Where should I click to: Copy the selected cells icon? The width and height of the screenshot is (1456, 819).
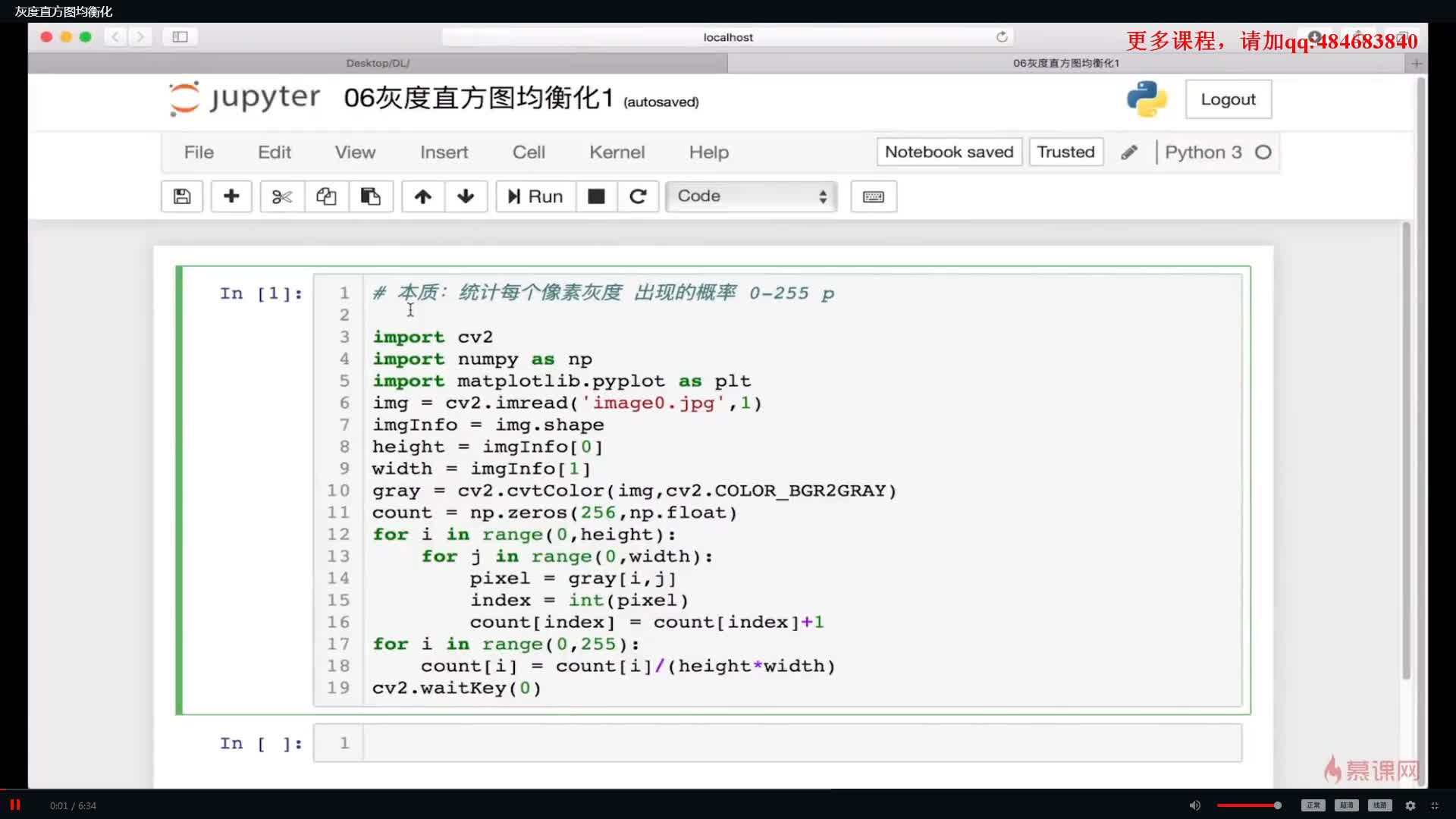point(326,196)
